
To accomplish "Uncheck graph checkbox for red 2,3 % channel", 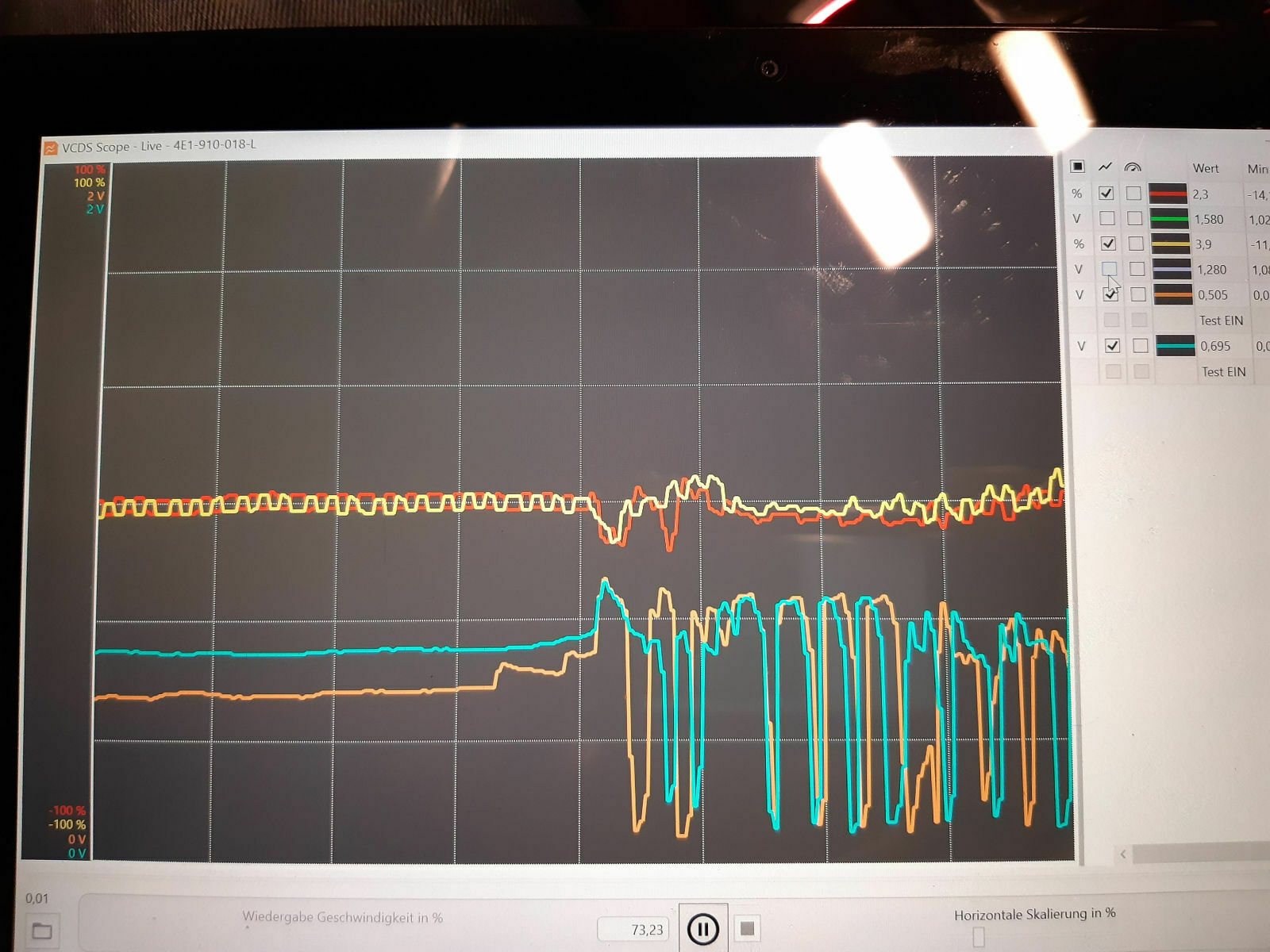I will point(1106,193).
